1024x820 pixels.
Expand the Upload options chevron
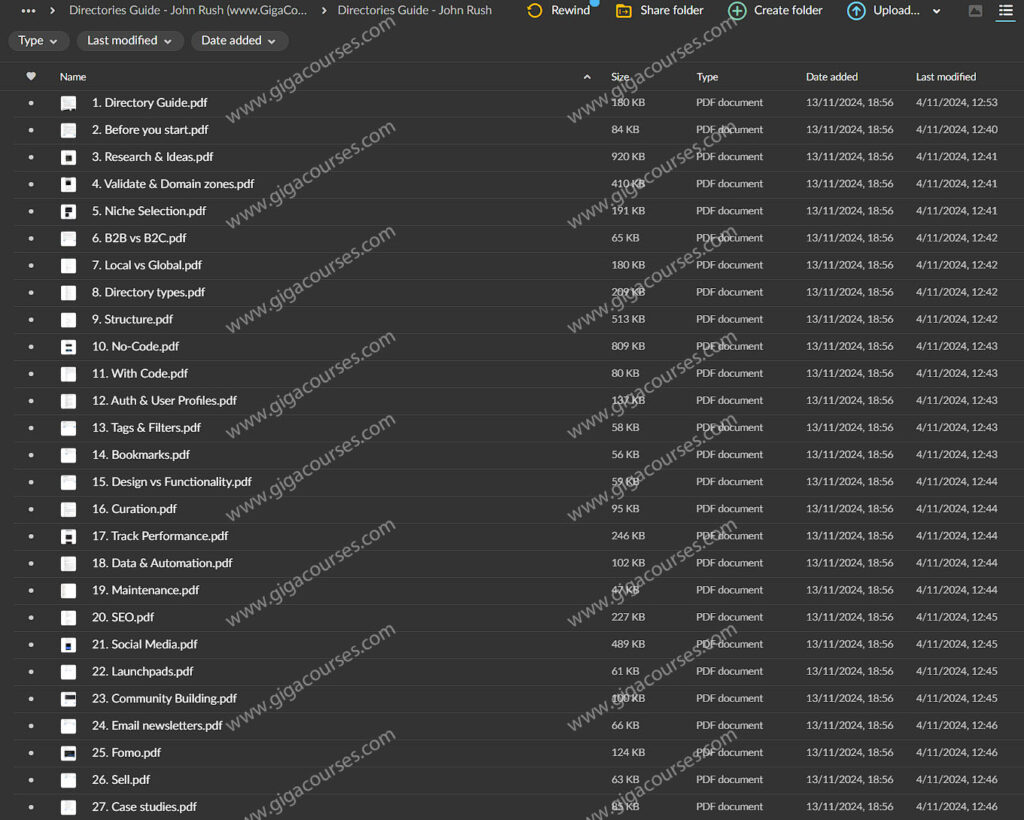(937, 11)
